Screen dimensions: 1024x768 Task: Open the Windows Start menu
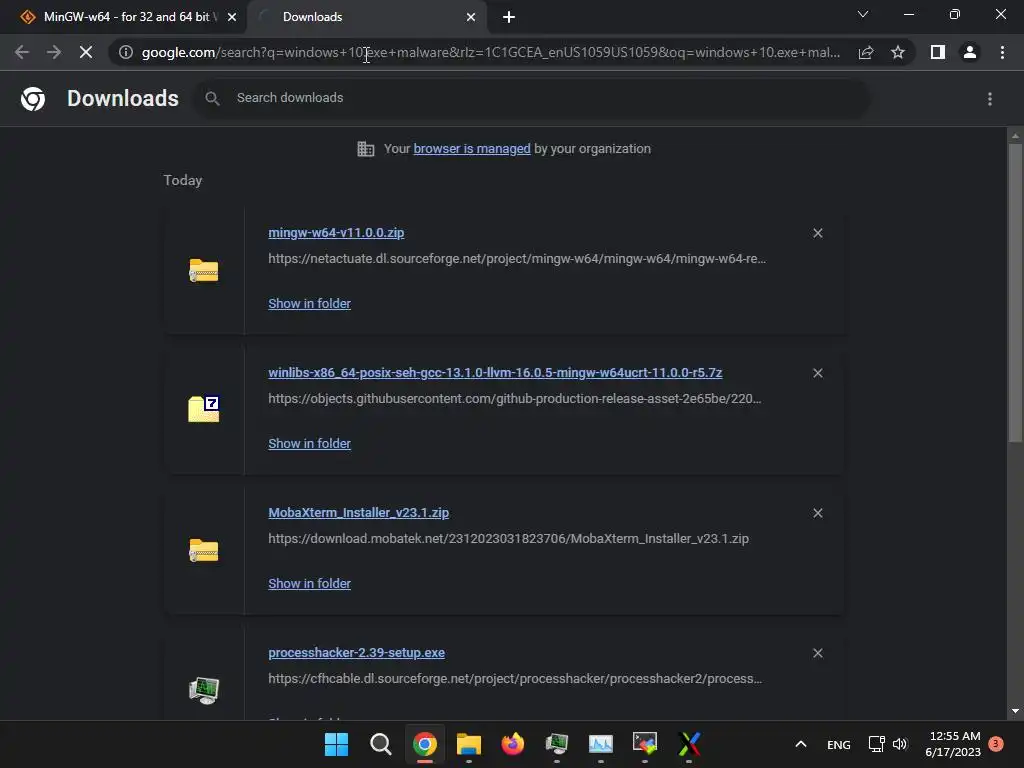point(336,744)
